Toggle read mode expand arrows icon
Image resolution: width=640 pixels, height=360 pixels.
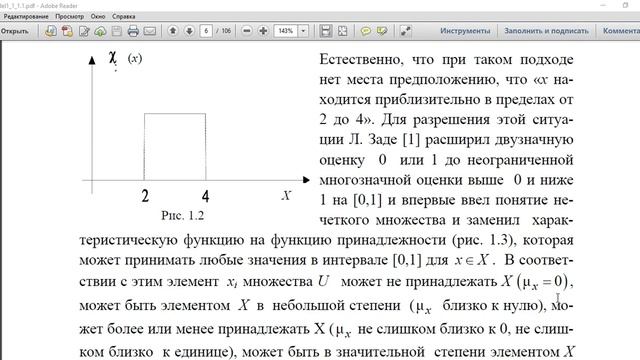405,31
